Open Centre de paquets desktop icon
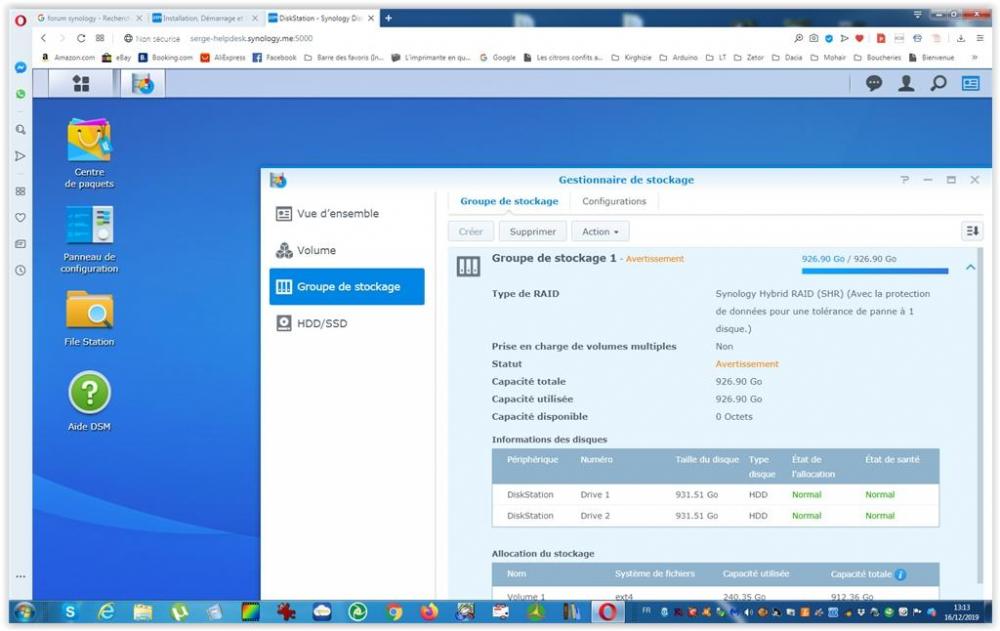The width and height of the screenshot is (1000, 631). tap(89, 141)
